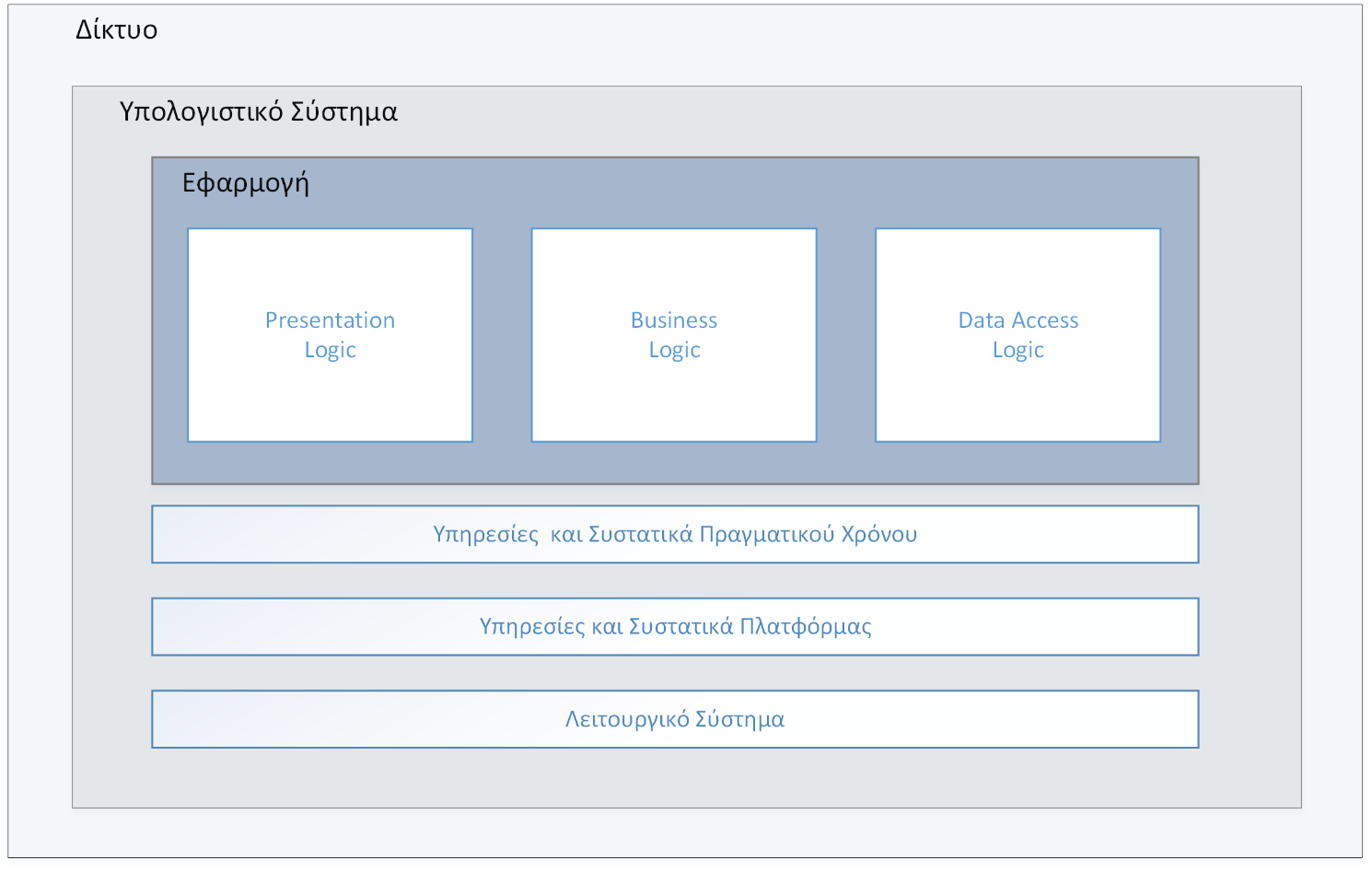Click the Δίκτυο heading text

117,29
